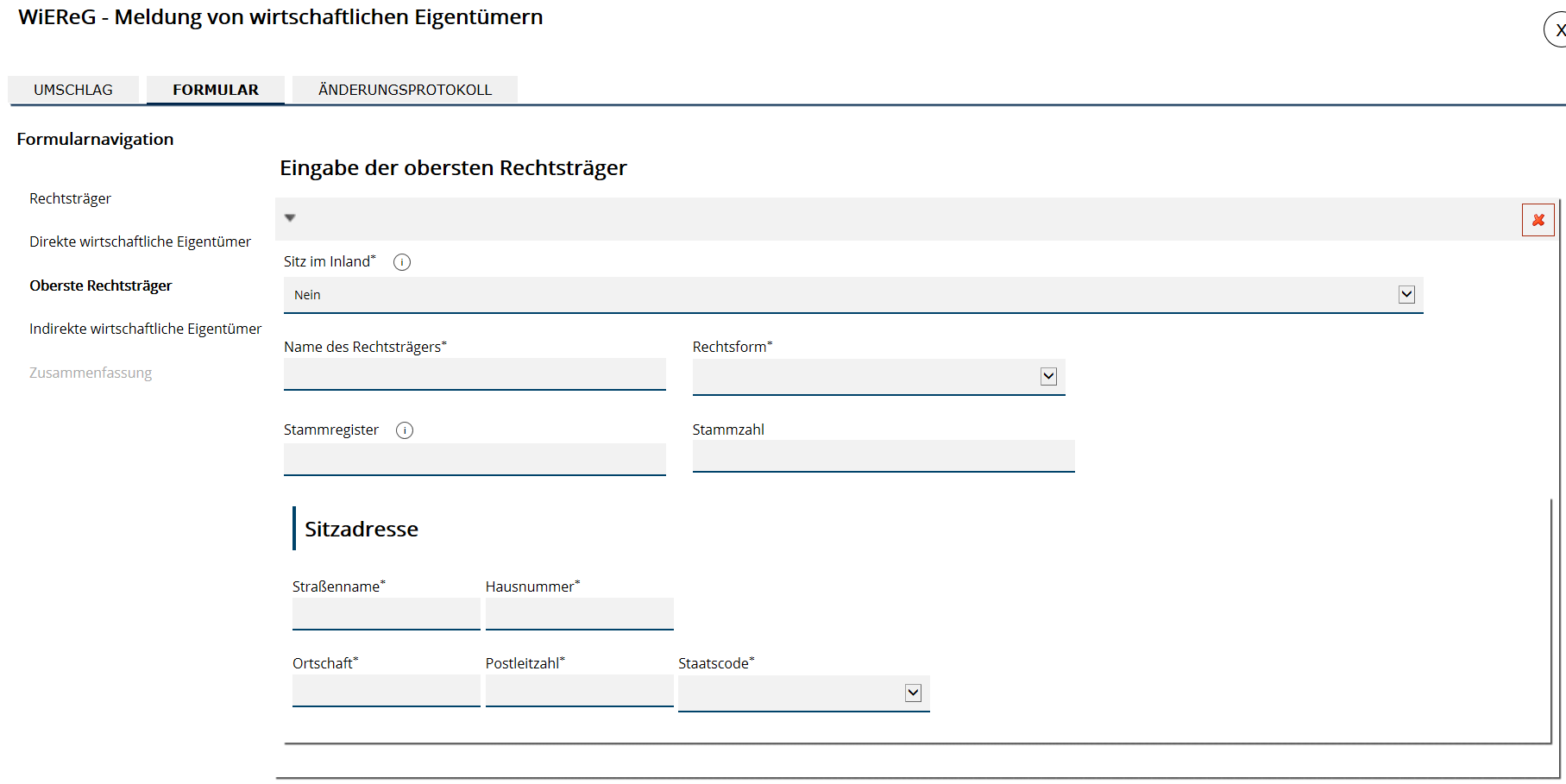This screenshot has height=784, width=1566.
Task: Open Direkte wirtschaftliche Eigentümer section
Action: click(140, 241)
